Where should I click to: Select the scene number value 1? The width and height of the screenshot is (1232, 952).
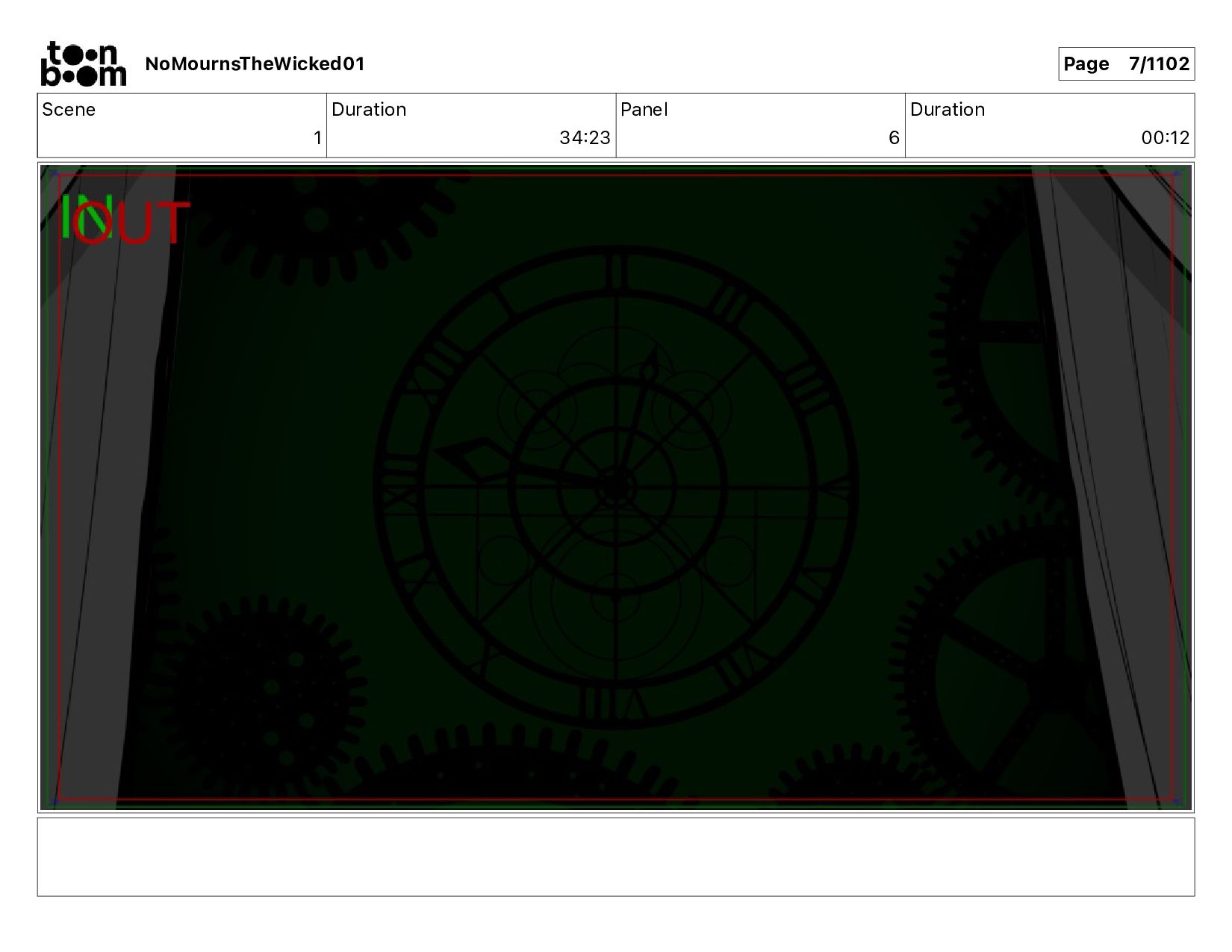pos(317,138)
